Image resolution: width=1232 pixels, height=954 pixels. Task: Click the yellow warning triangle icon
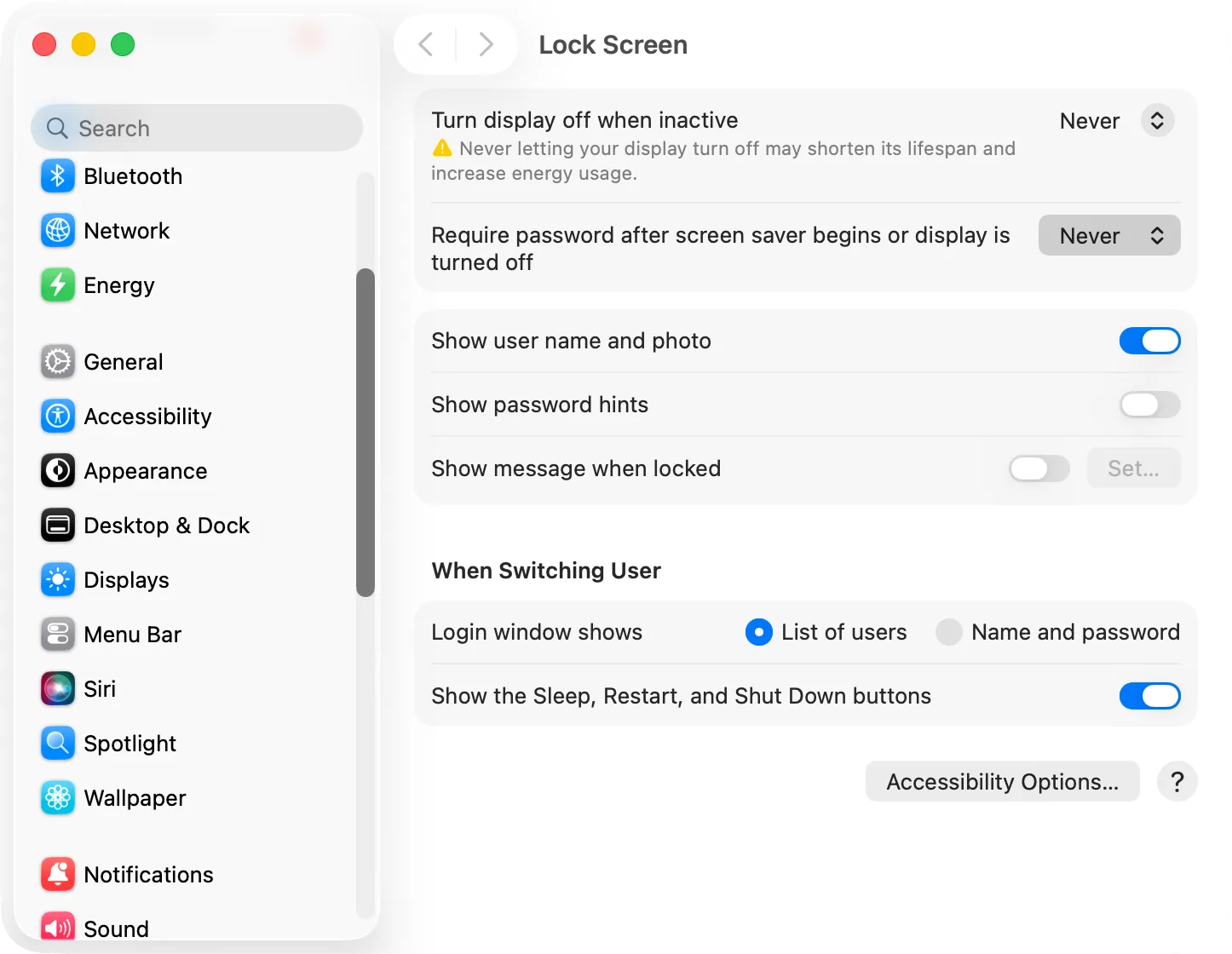pos(442,148)
